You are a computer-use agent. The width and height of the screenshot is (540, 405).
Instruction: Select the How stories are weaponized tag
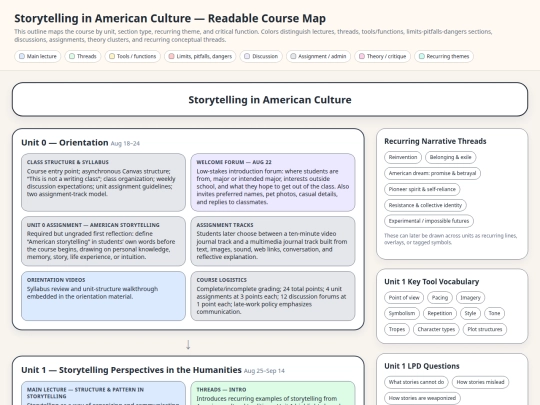tap(422, 398)
